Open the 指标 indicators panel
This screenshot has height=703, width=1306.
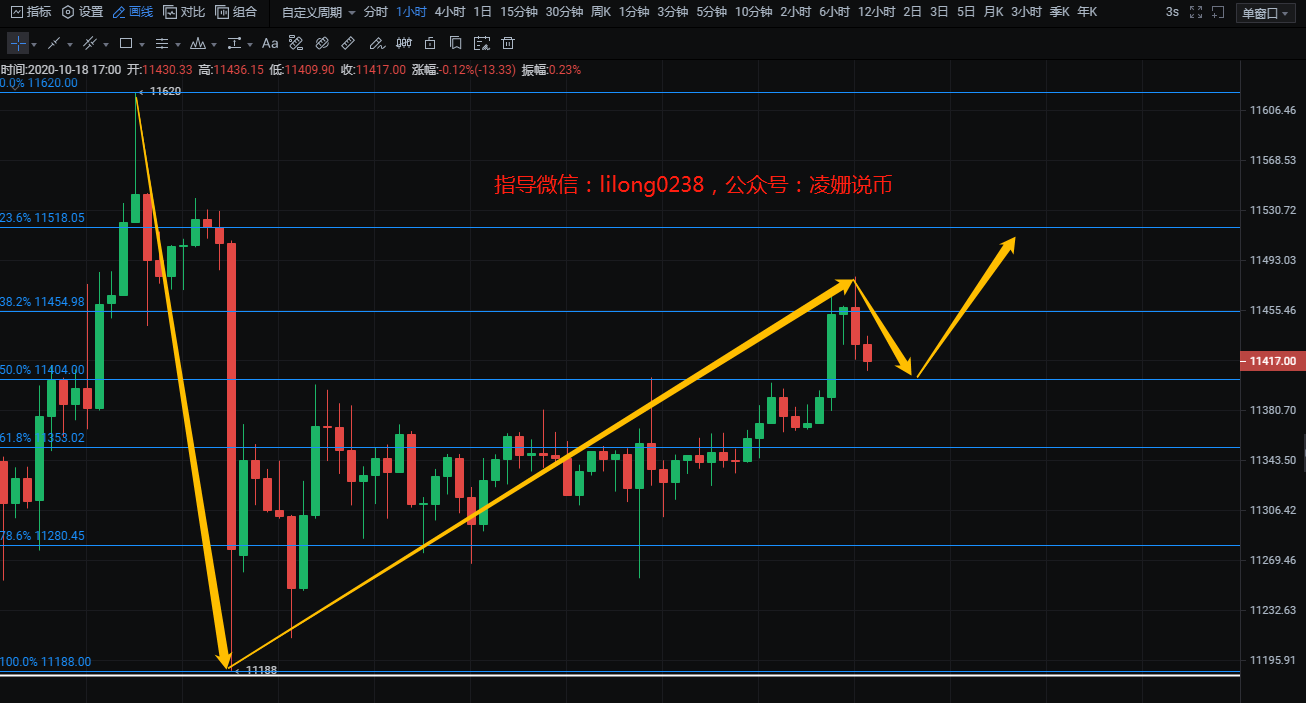pyautogui.click(x=31, y=12)
